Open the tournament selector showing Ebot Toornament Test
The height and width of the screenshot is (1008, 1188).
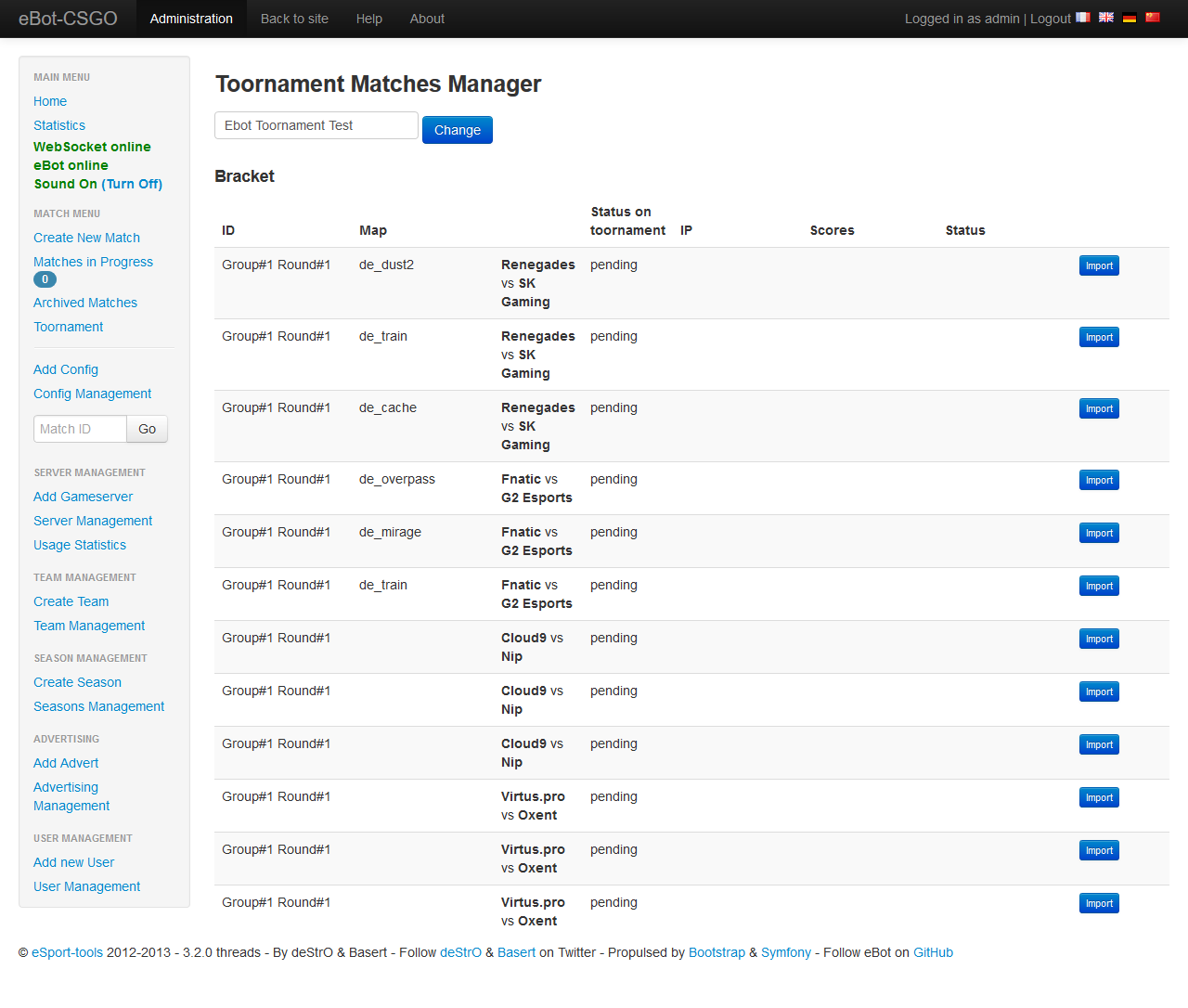[316, 125]
